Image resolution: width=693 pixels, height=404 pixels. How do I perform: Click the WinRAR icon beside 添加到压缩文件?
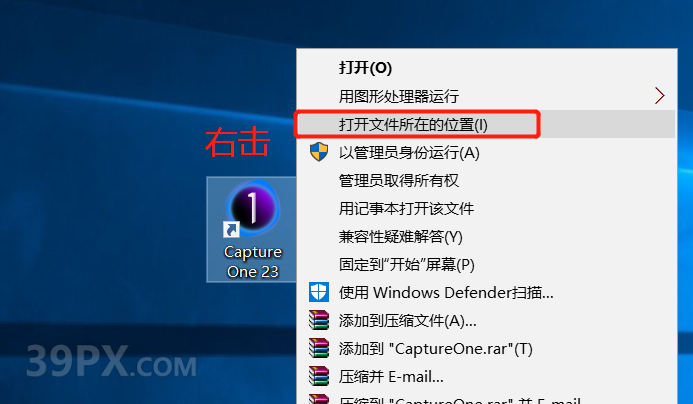pos(319,320)
